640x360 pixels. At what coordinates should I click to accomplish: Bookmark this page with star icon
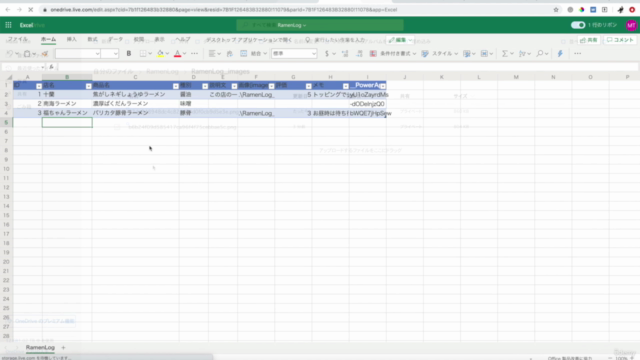coord(556,9)
